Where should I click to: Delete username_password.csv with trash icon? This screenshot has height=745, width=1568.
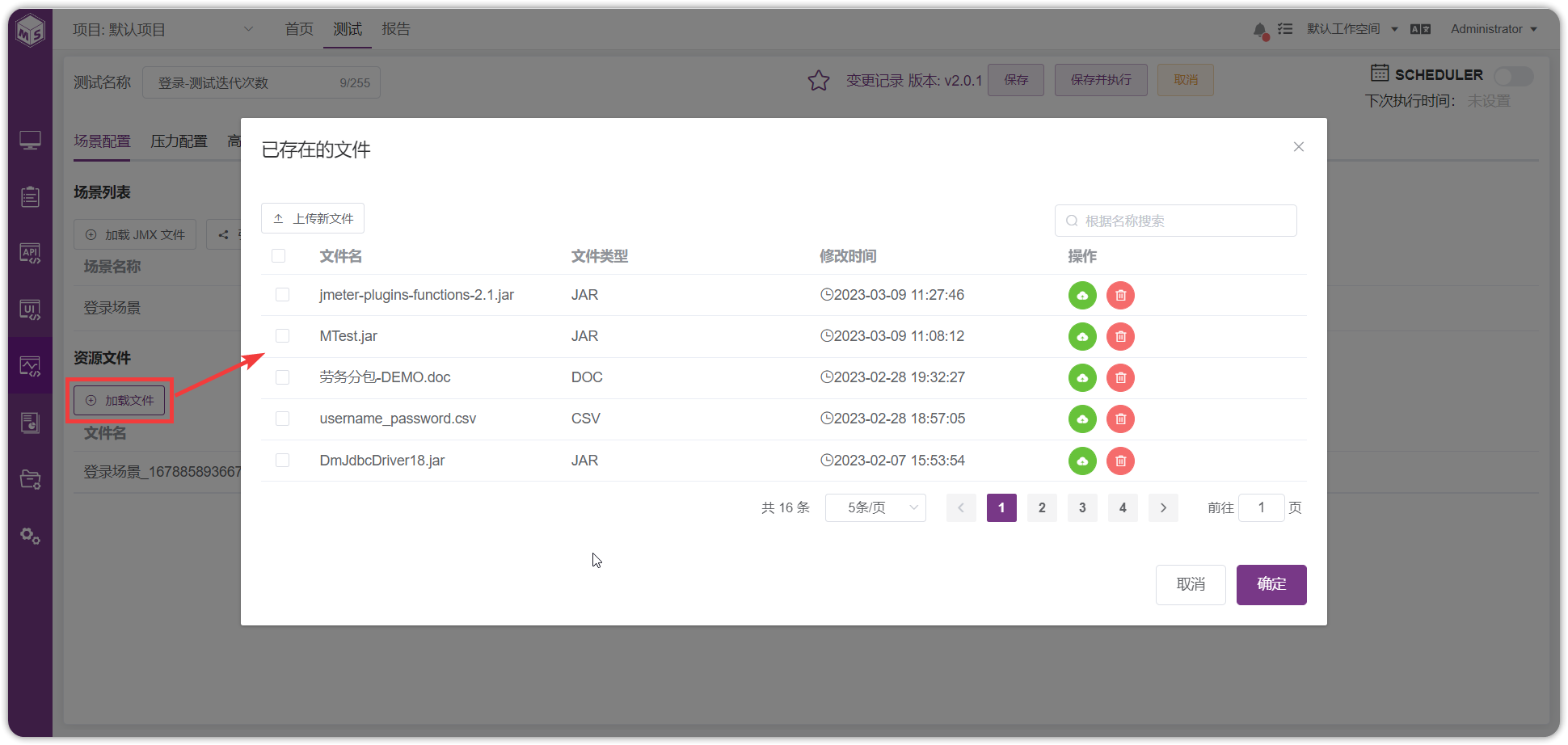[1121, 419]
